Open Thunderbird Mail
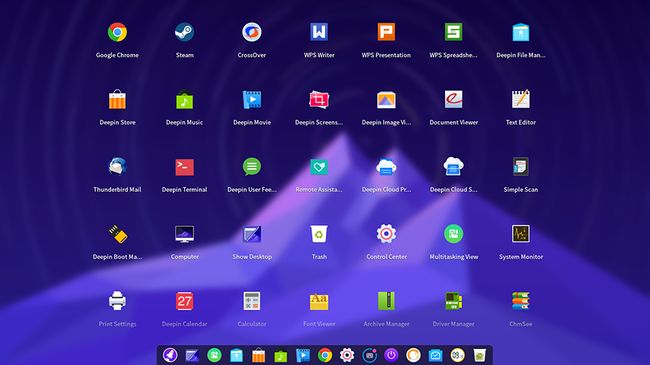The height and width of the screenshot is (365, 650). pyautogui.click(x=117, y=167)
